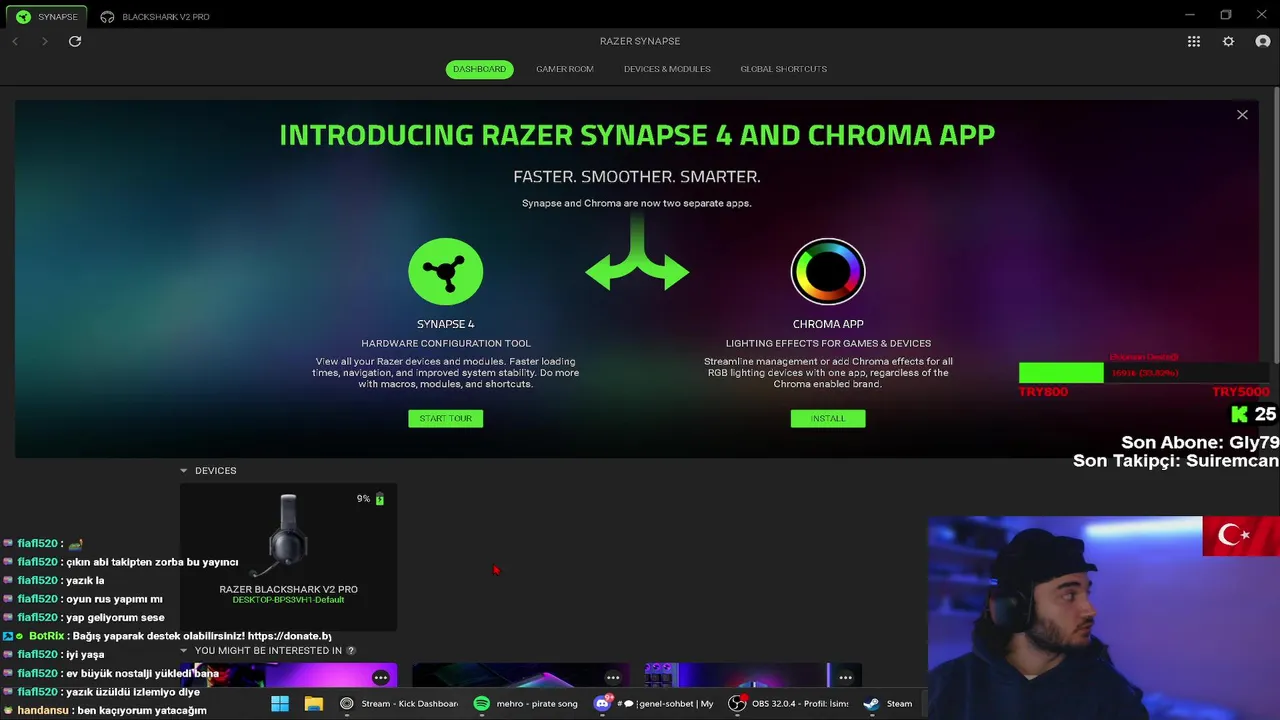This screenshot has width=1280, height=720.
Task: Go to Devices & Modules tab
Action: point(667,69)
